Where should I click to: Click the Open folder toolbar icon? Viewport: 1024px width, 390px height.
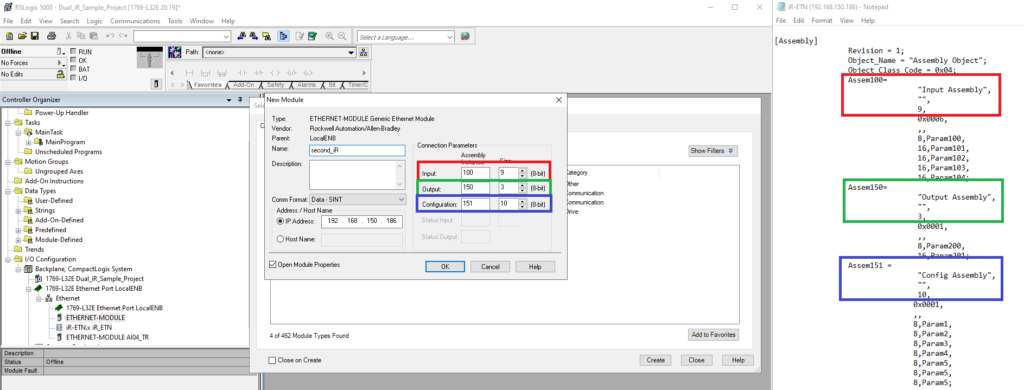click(x=22, y=36)
